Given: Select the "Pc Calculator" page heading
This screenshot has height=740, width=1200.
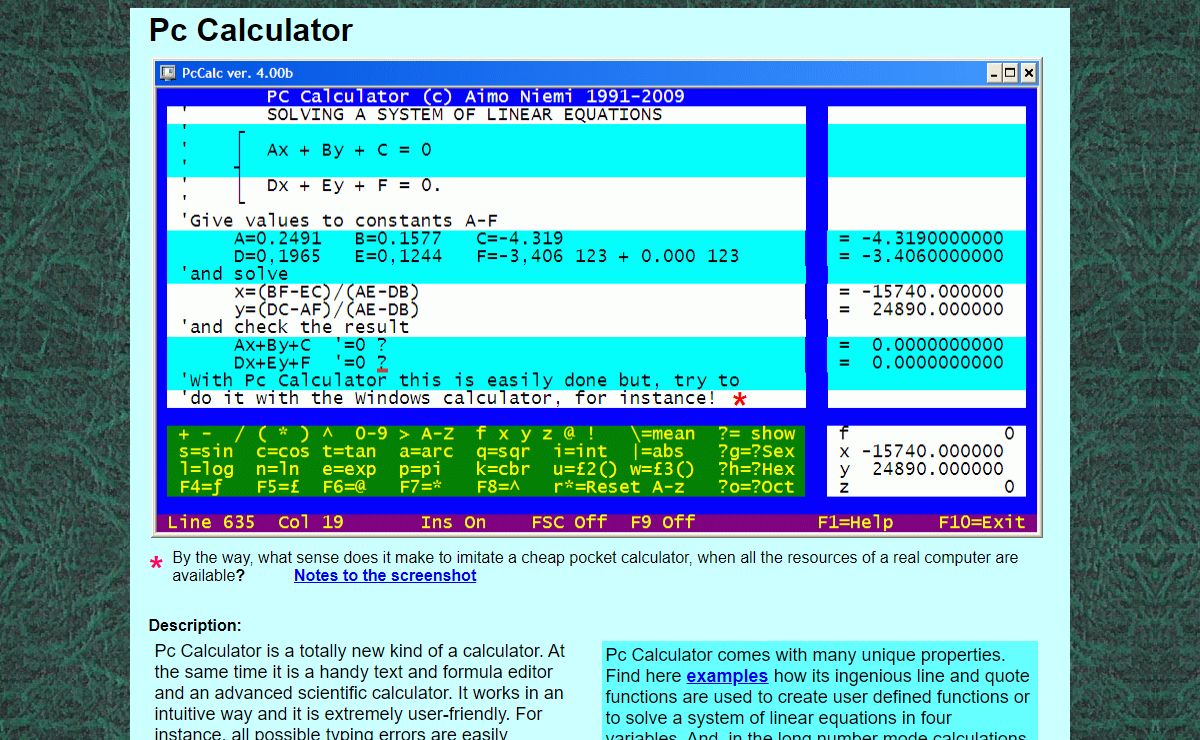Looking at the screenshot, I should 251,30.
